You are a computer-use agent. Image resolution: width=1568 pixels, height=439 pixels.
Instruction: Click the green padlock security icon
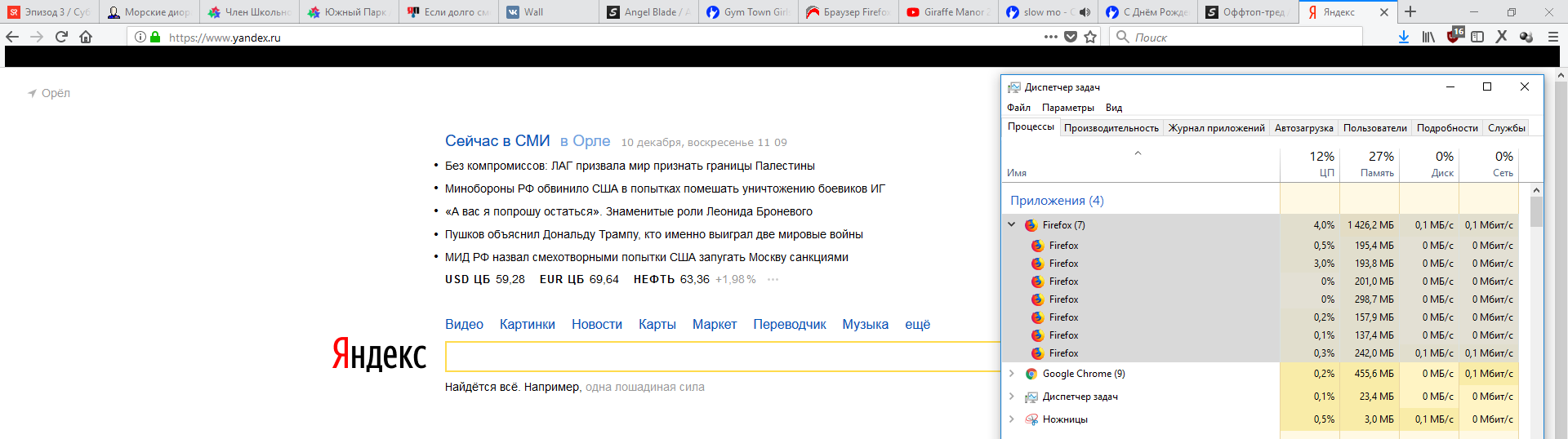click(x=155, y=37)
